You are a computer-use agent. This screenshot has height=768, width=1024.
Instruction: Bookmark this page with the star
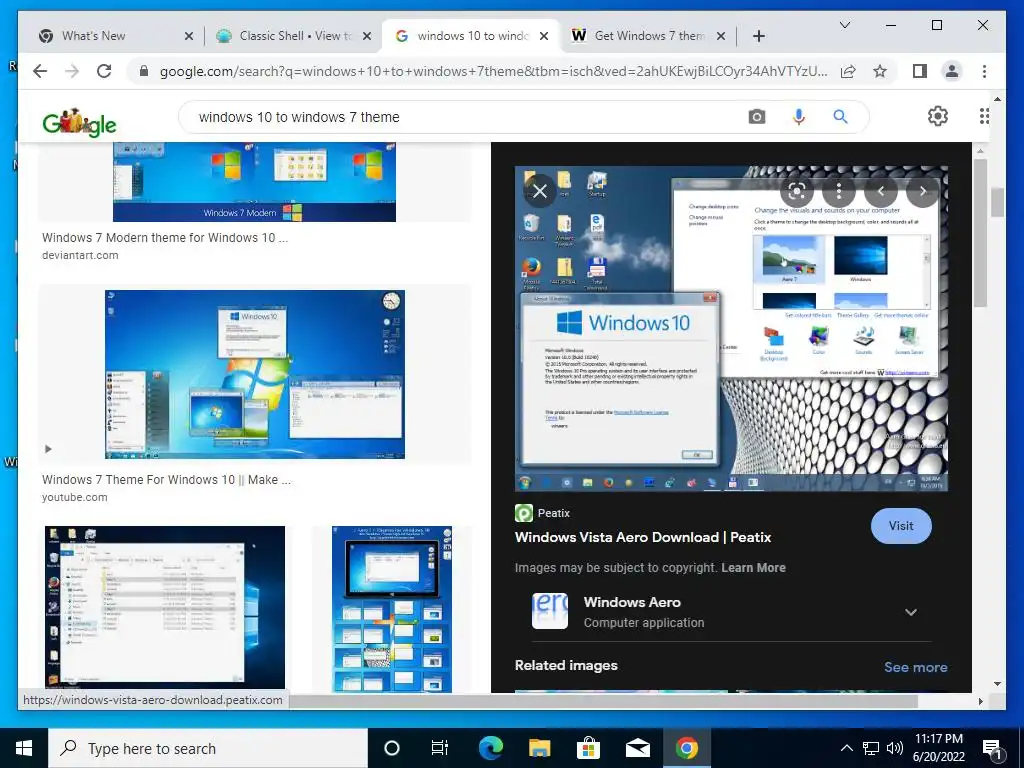click(880, 71)
